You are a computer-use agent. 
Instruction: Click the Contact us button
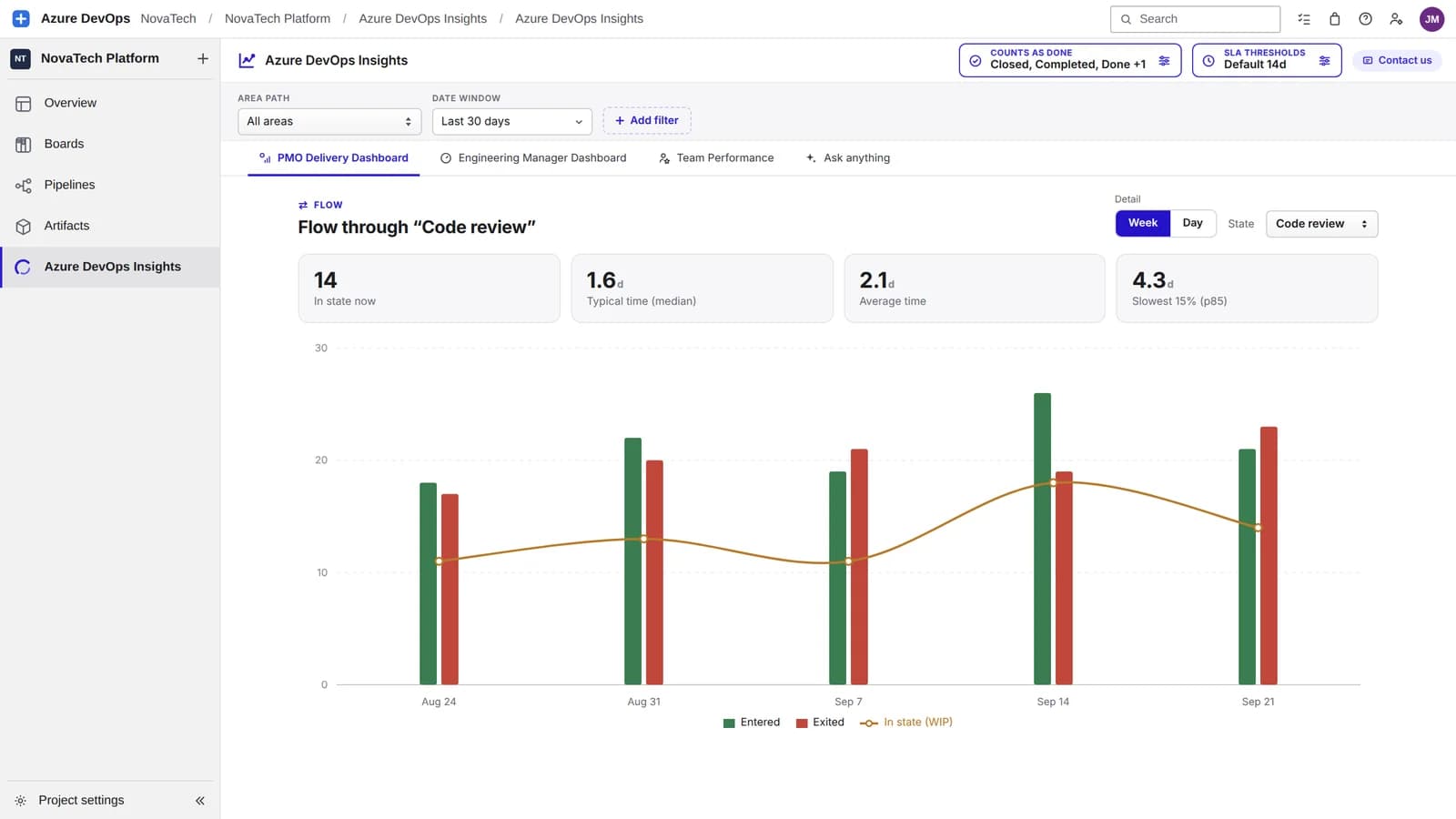click(1397, 61)
